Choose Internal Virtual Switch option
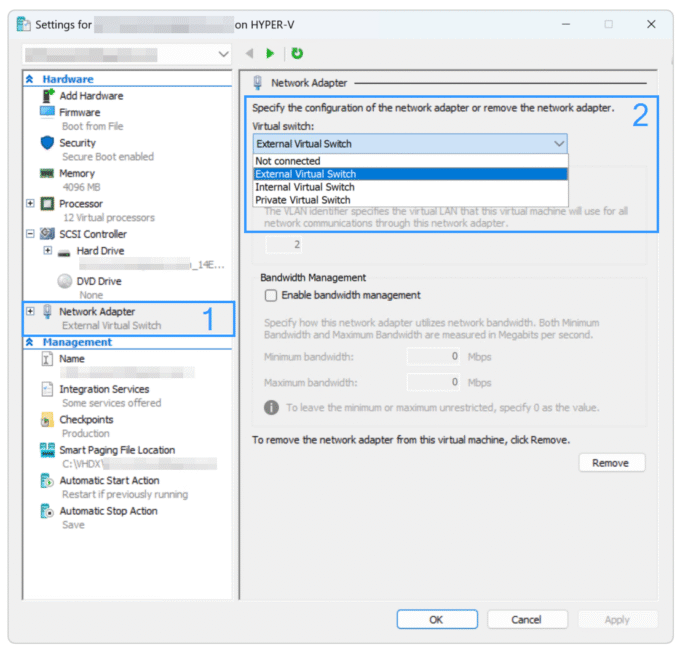 (x=410, y=187)
